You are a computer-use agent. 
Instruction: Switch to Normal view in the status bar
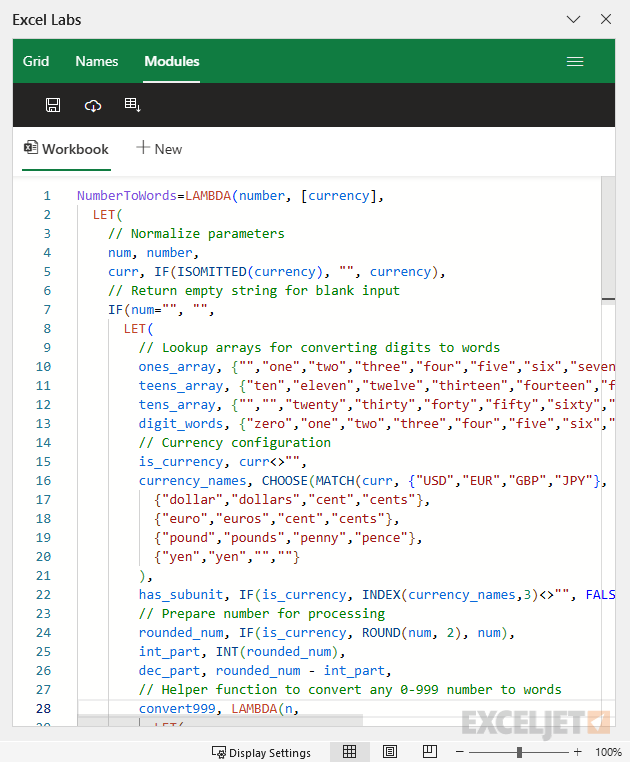(350, 752)
